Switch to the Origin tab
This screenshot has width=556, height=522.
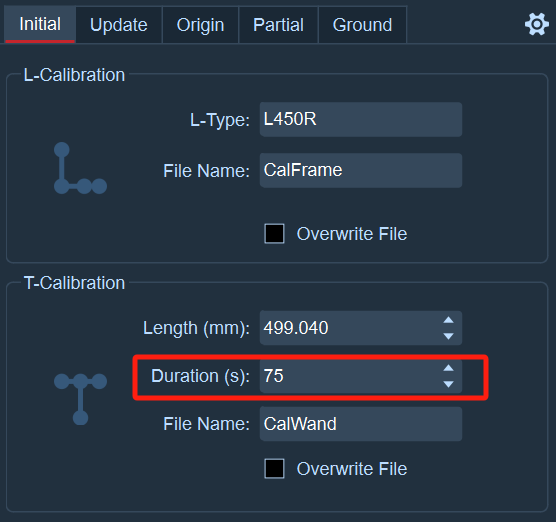coord(200,24)
